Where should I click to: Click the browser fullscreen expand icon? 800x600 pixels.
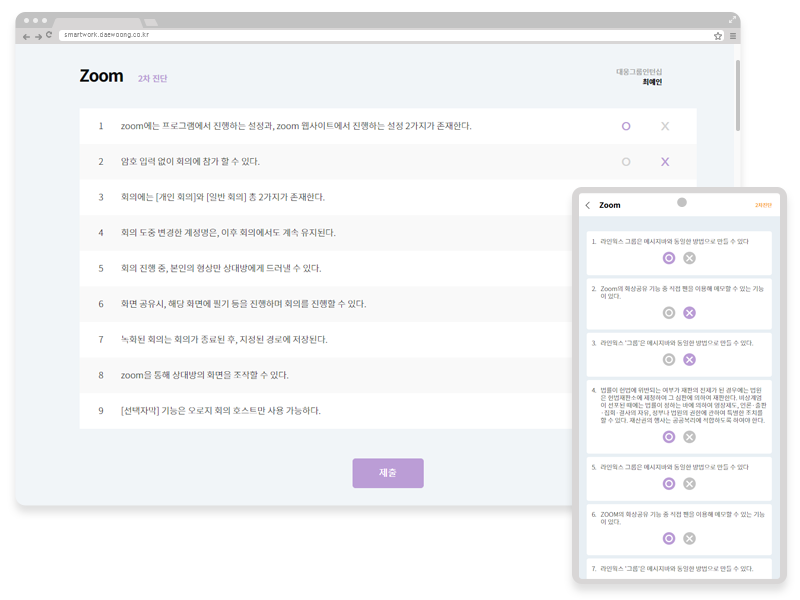pos(732,19)
